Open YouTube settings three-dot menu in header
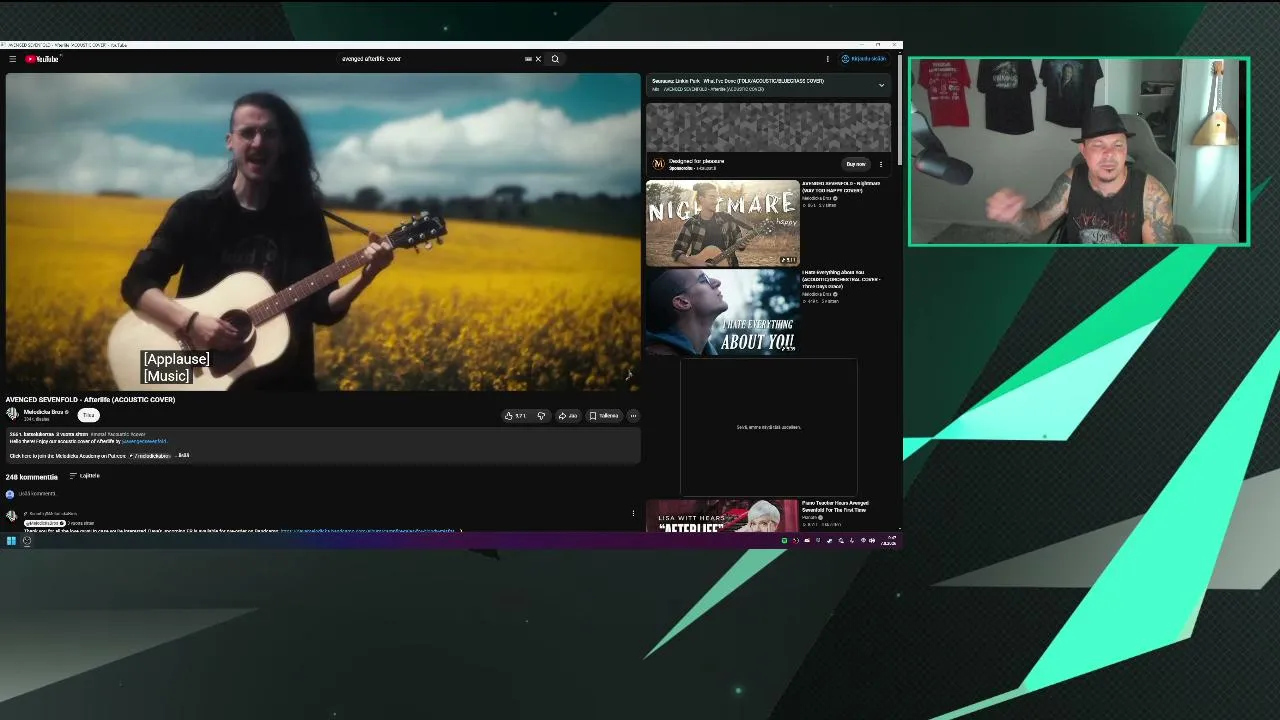This screenshot has height=720, width=1280. pos(827,59)
